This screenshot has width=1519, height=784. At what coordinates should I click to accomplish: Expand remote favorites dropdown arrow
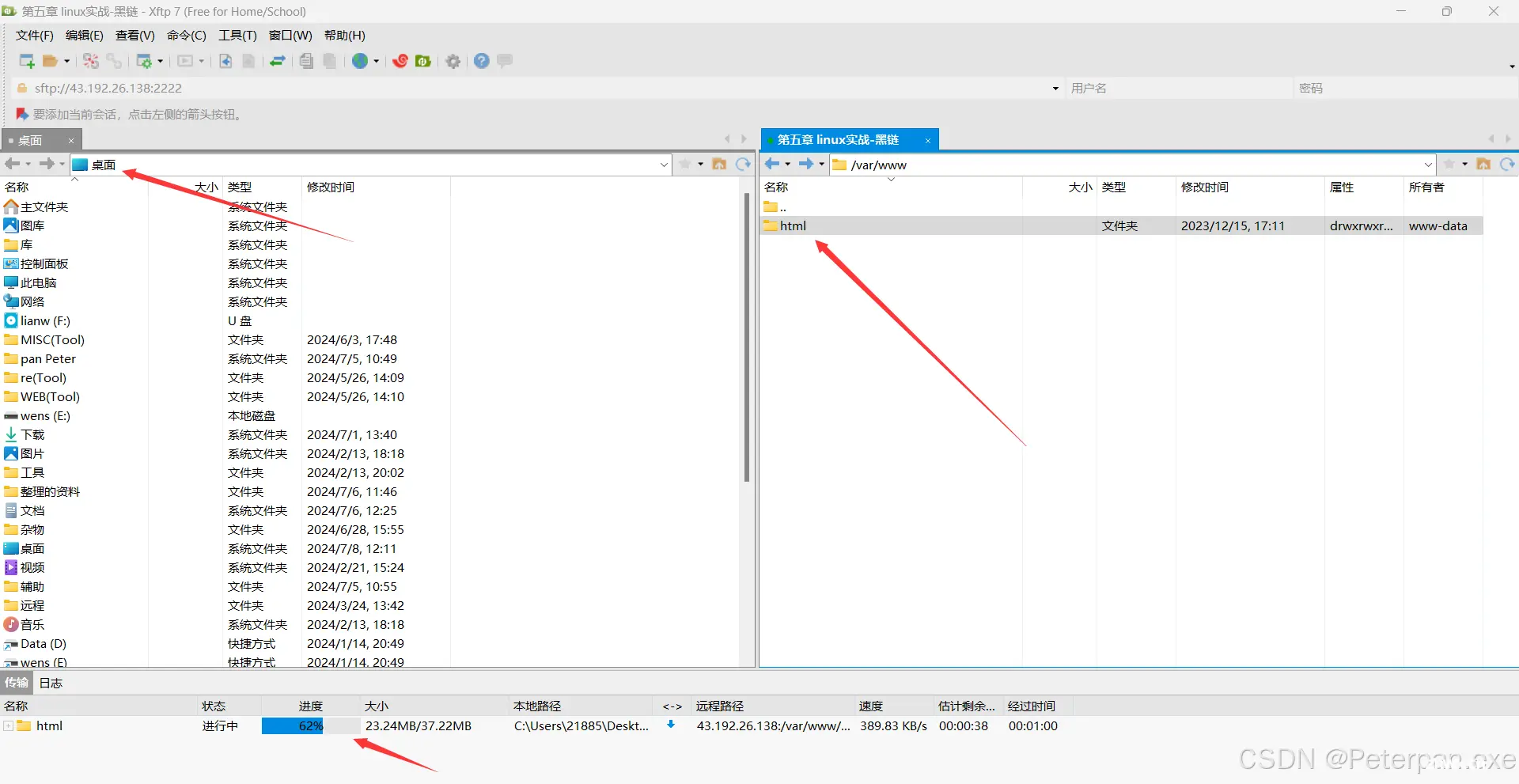click(x=1464, y=165)
